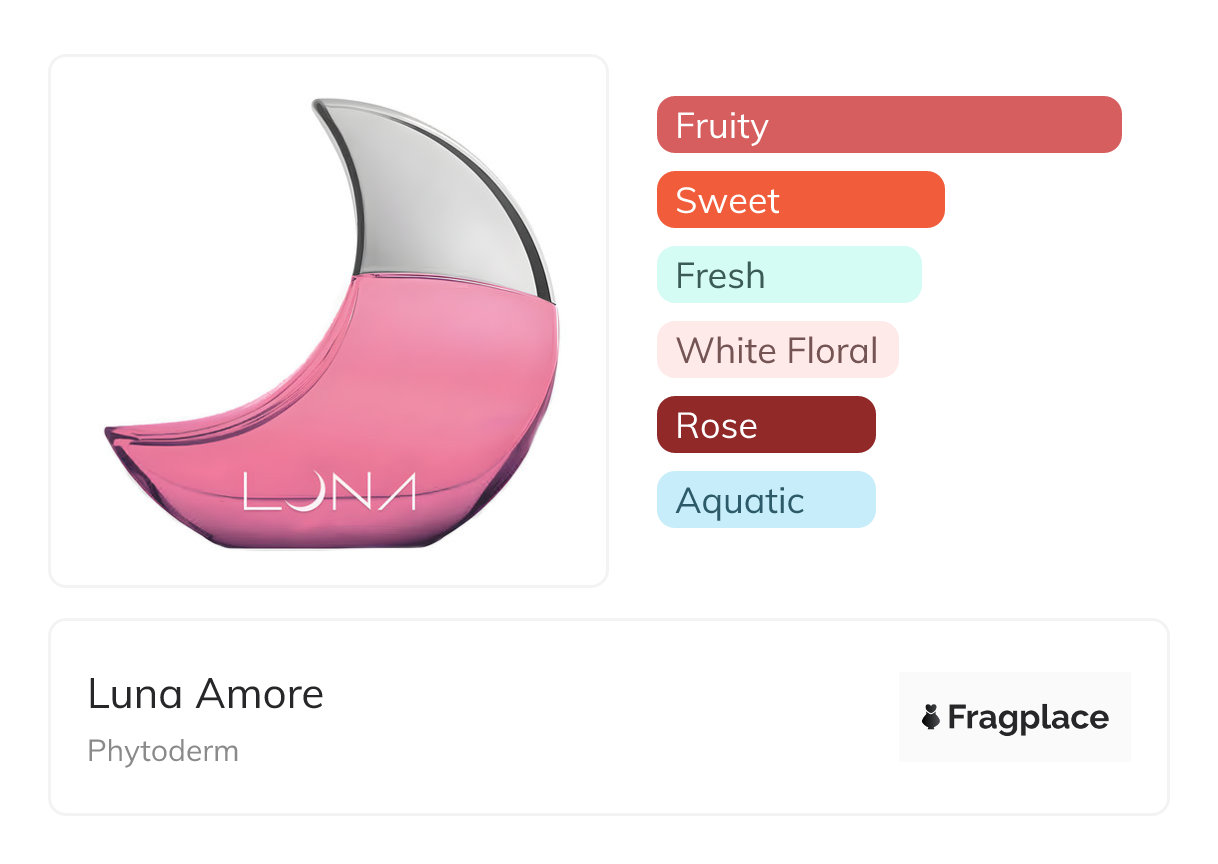Click the mint Fresh accord bar

pyautogui.click(x=788, y=275)
